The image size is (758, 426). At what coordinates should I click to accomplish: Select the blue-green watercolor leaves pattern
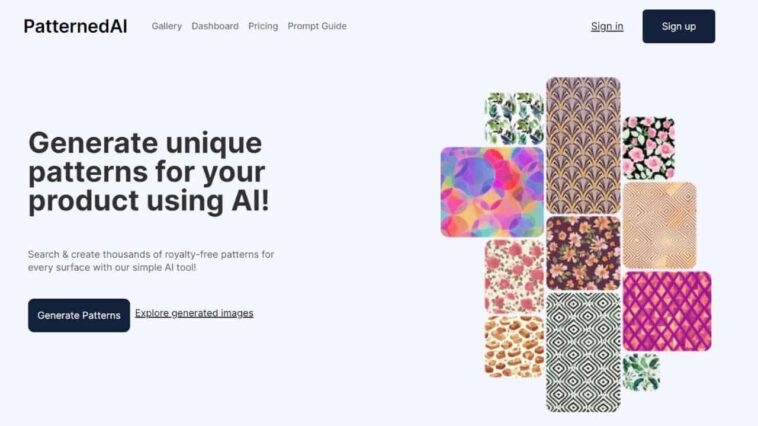pyautogui.click(x=514, y=118)
